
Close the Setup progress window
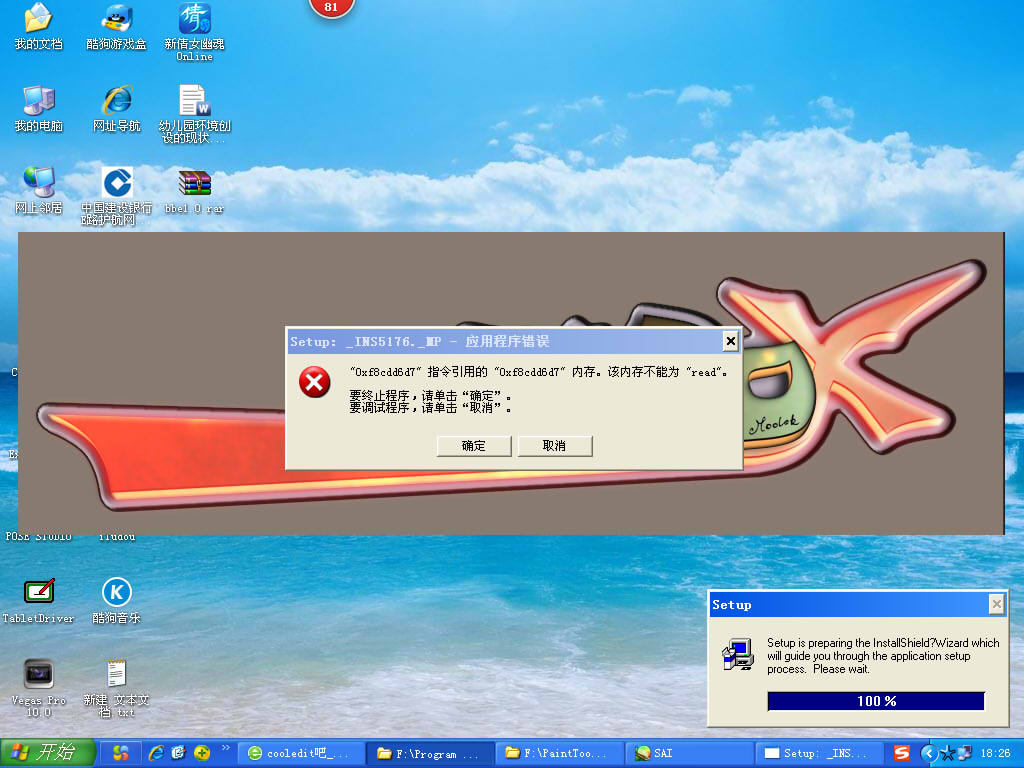[997, 605]
